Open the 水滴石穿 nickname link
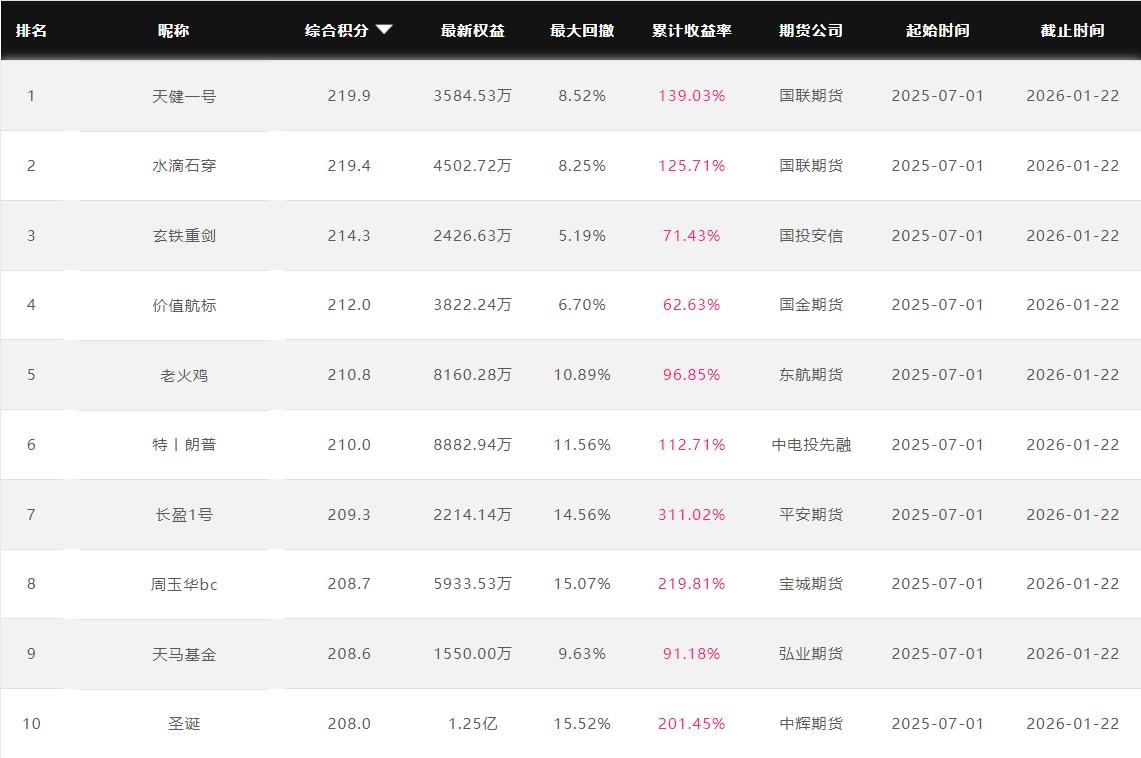This screenshot has height=758, width=1141. pos(184,166)
